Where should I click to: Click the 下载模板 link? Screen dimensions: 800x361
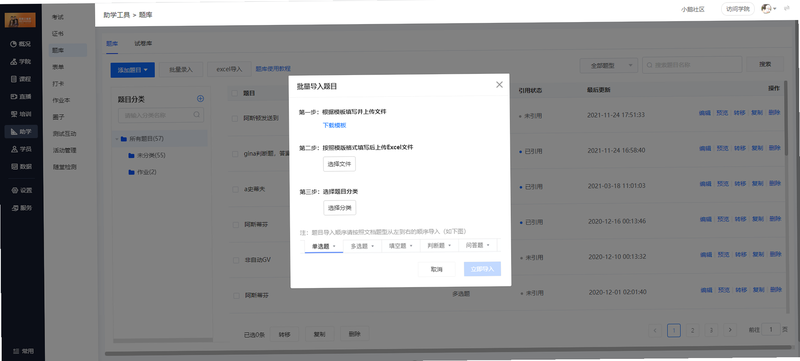coord(335,125)
